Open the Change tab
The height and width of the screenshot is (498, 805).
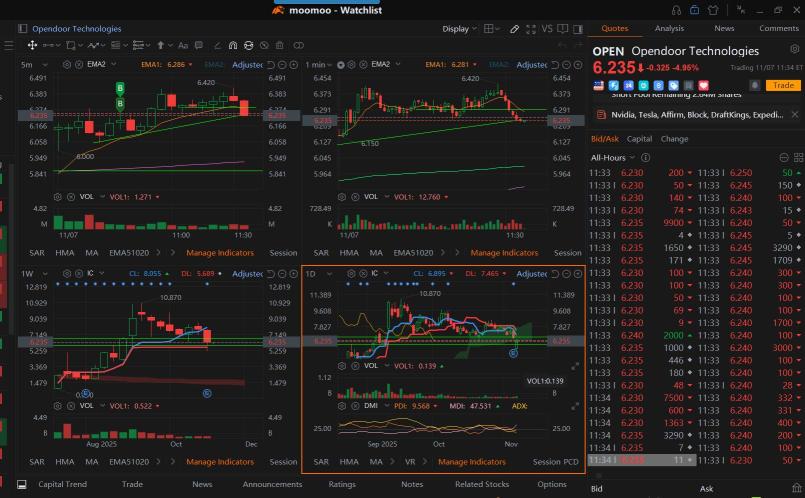(x=674, y=139)
